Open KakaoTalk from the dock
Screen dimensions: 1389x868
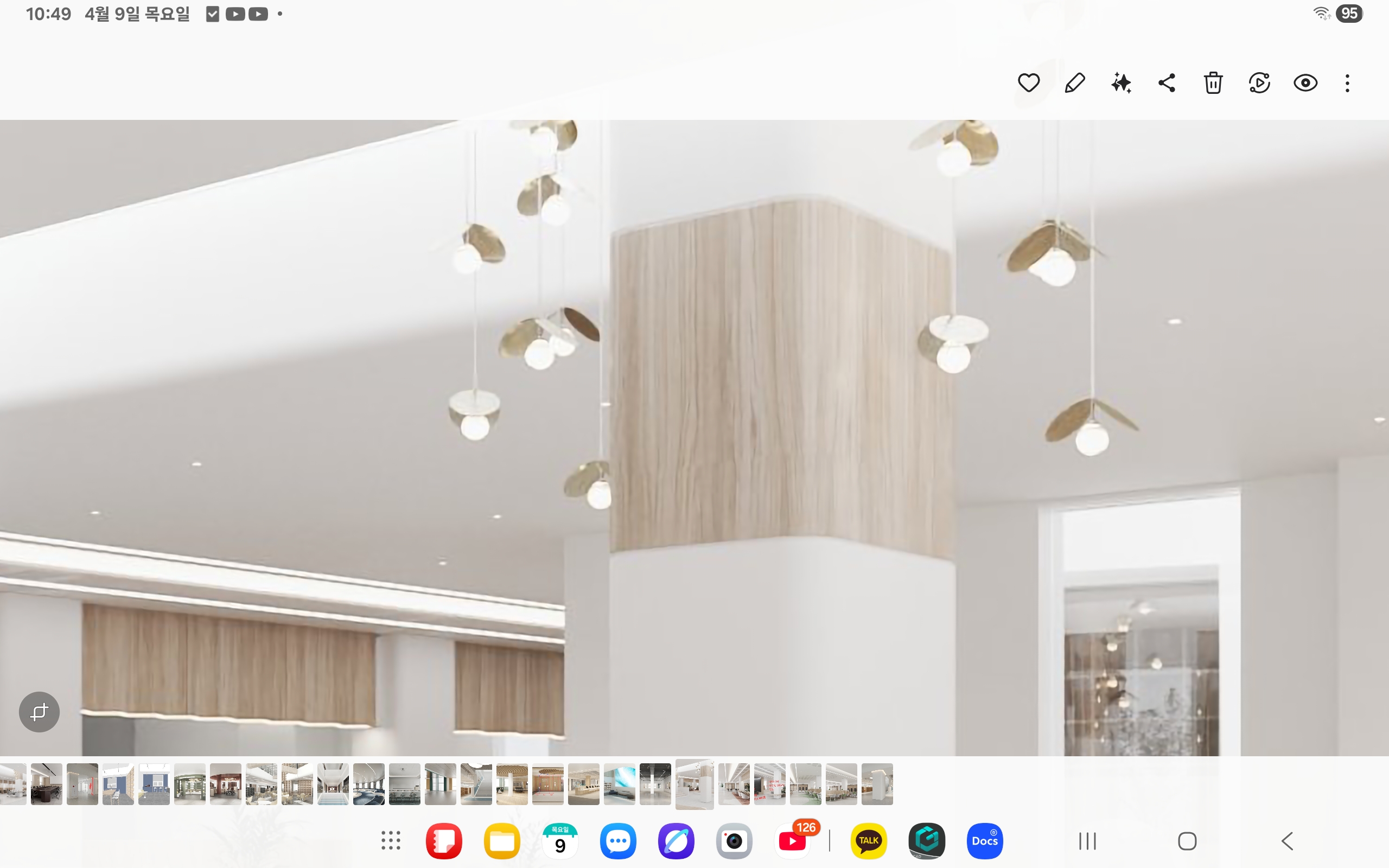869,840
